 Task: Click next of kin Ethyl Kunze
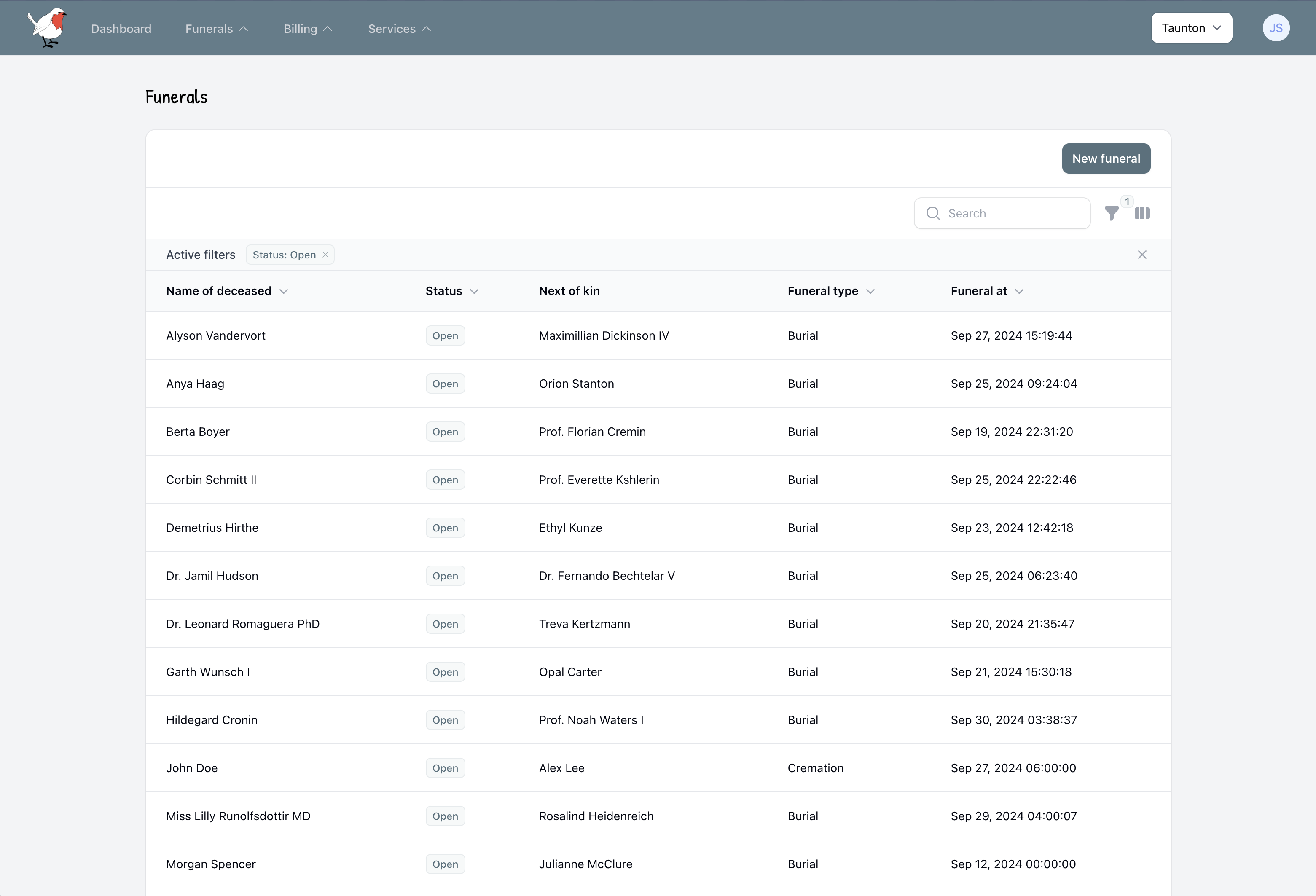pos(570,528)
